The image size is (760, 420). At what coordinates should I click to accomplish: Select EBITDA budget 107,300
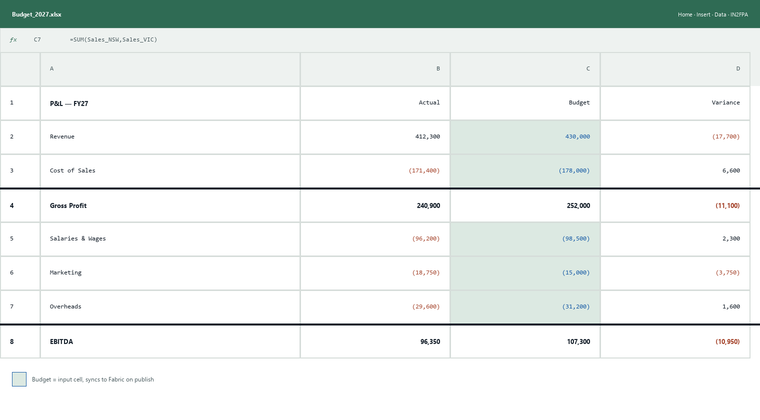pos(525,342)
